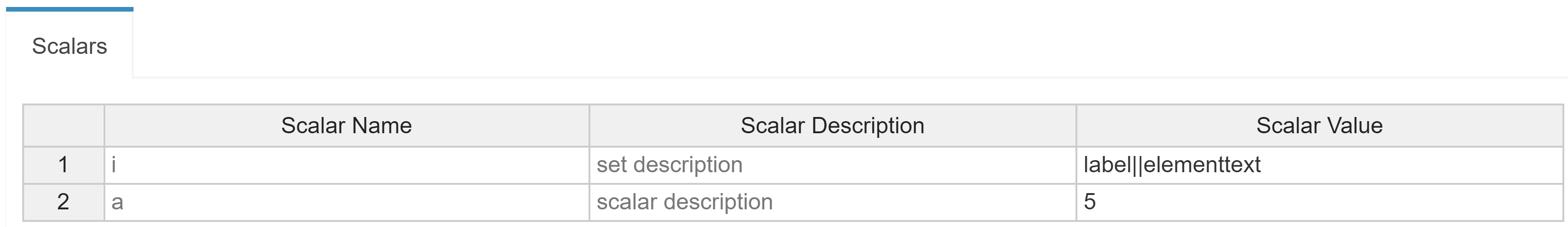This screenshot has width=1568, height=227.
Task: Click the right edge of the Scalar Value header
Action: (x=1562, y=125)
